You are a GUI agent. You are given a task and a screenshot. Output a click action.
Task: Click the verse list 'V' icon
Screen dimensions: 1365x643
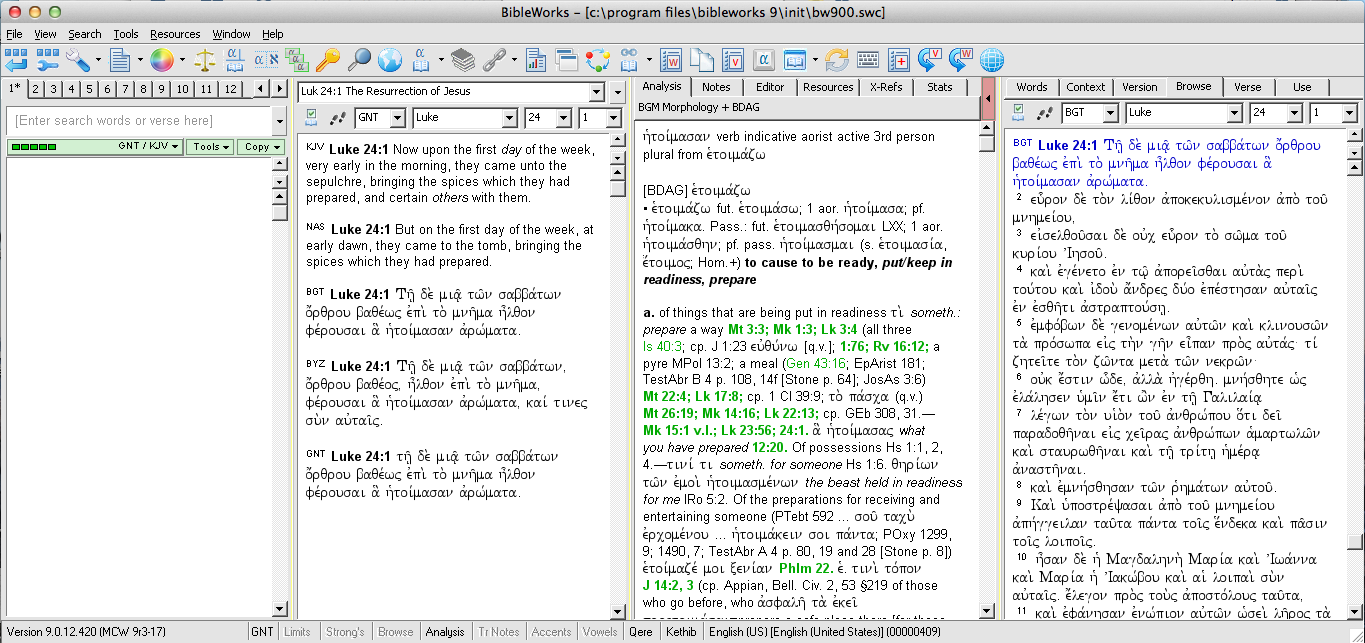pos(733,60)
